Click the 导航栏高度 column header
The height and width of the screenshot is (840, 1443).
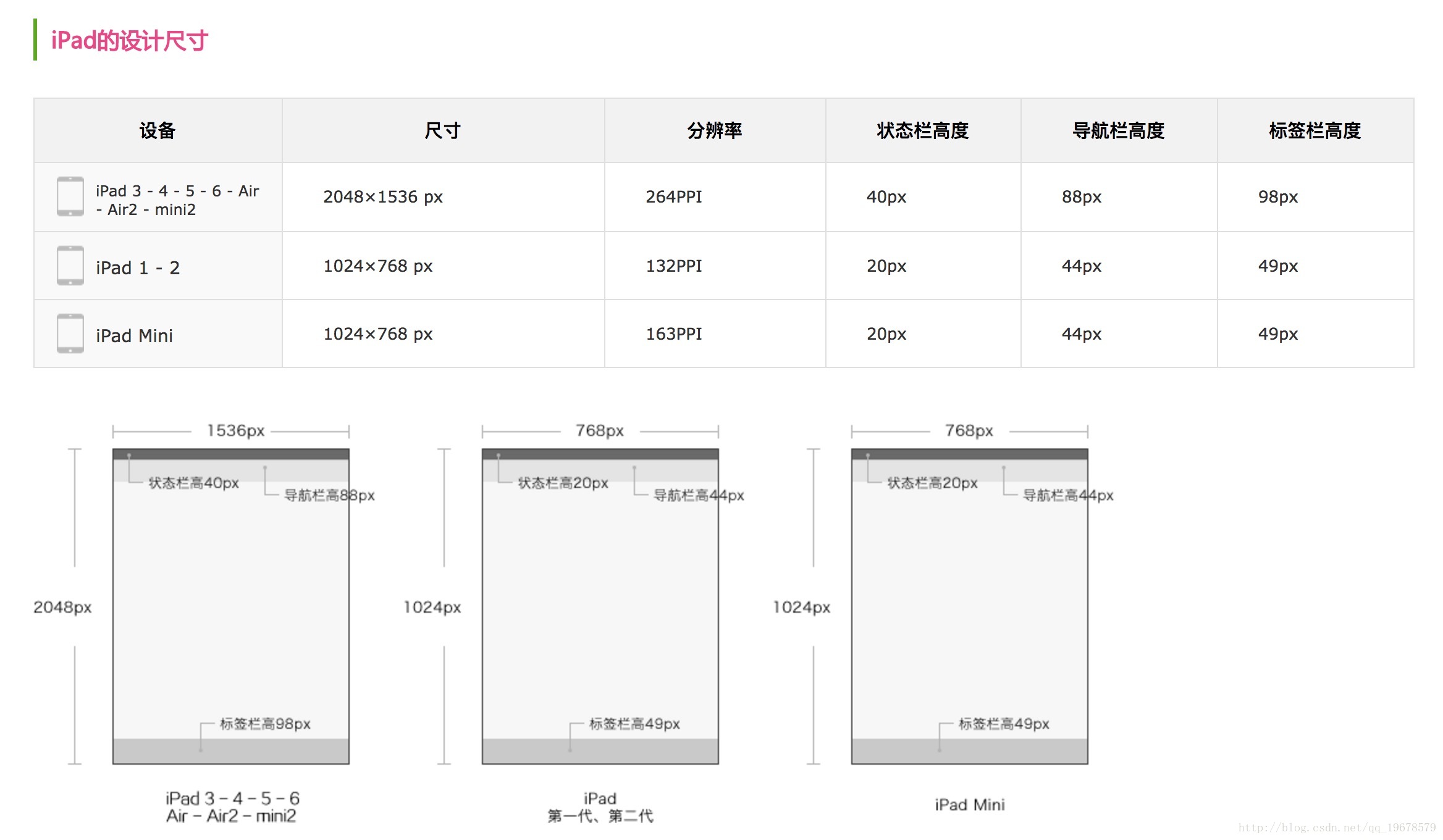click(1119, 130)
